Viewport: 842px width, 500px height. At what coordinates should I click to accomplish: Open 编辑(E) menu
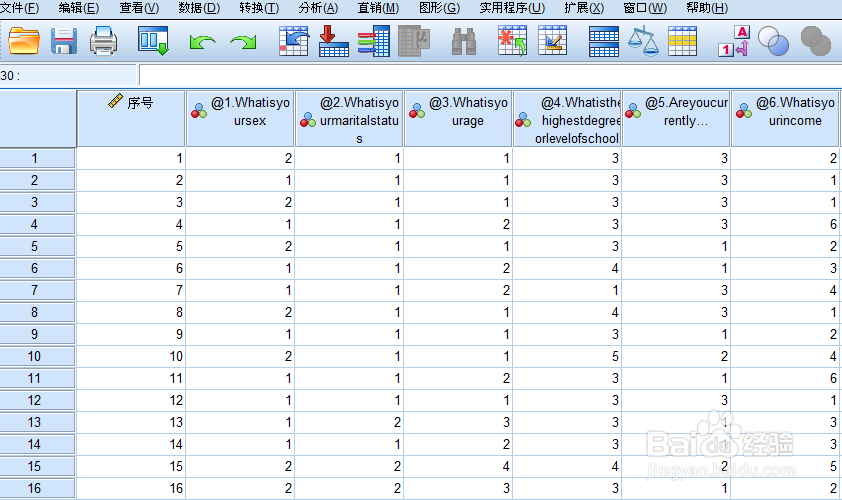point(78,8)
